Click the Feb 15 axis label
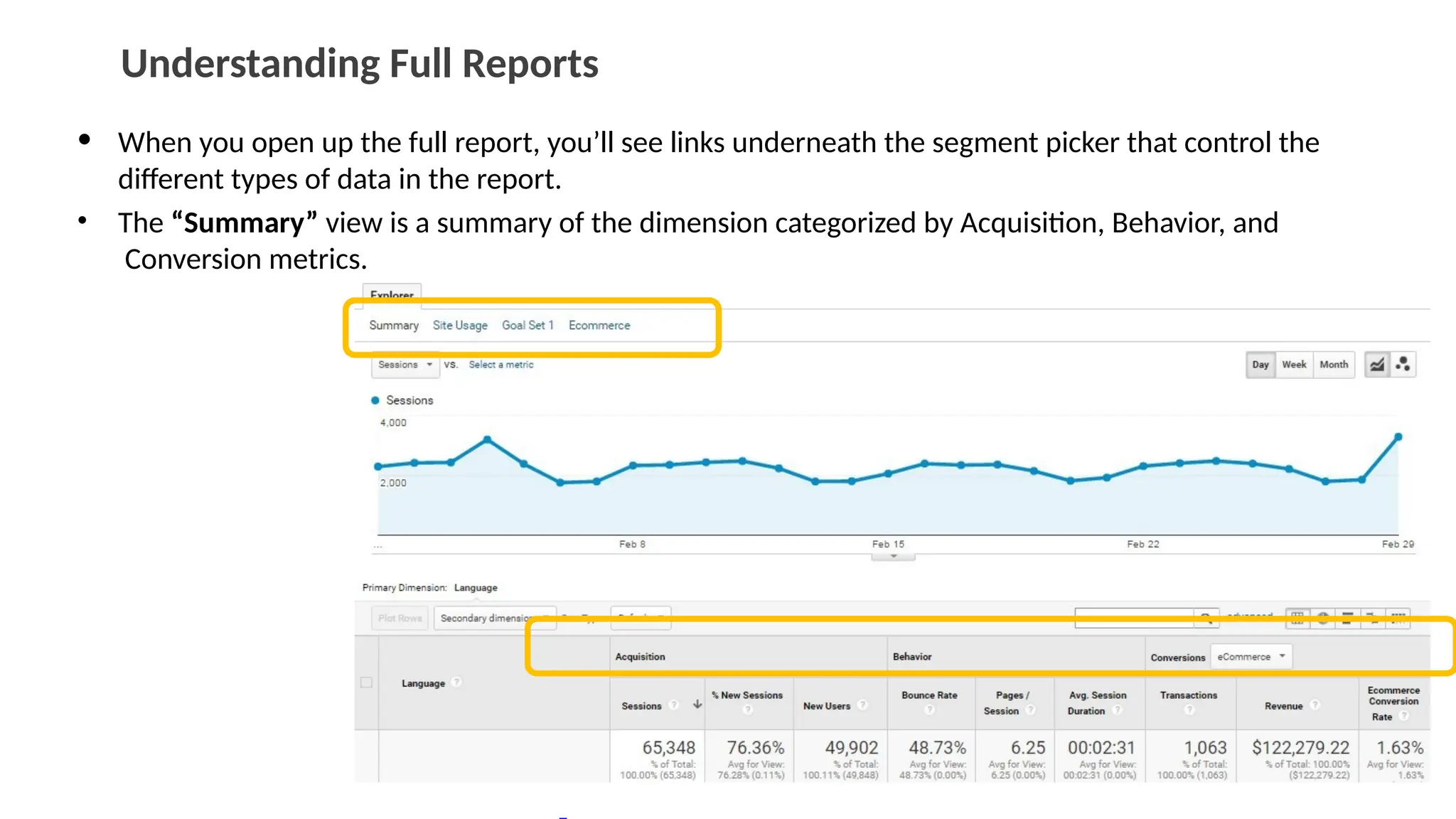1456x819 pixels. (x=888, y=544)
